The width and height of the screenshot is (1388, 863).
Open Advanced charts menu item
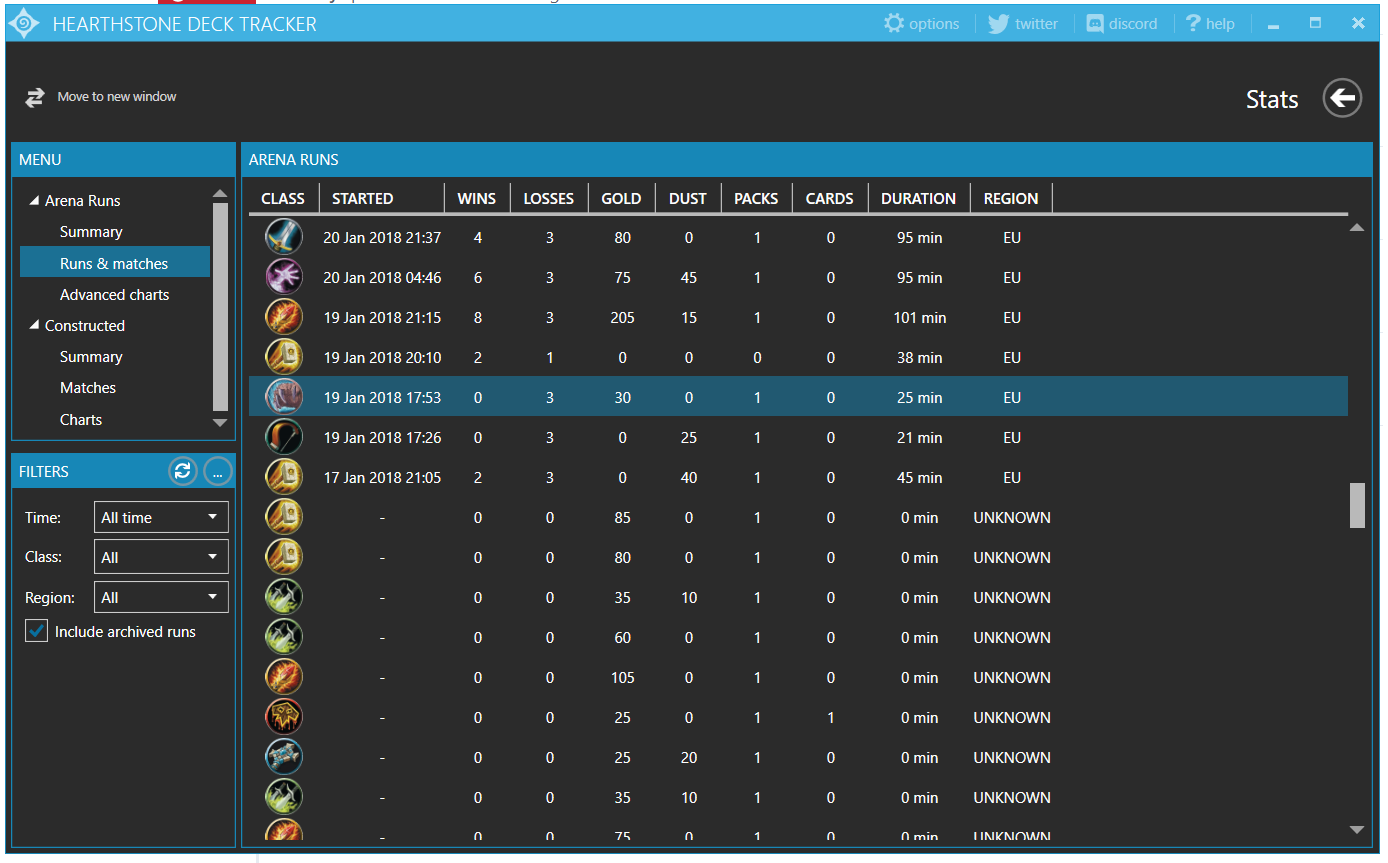point(114,295)
